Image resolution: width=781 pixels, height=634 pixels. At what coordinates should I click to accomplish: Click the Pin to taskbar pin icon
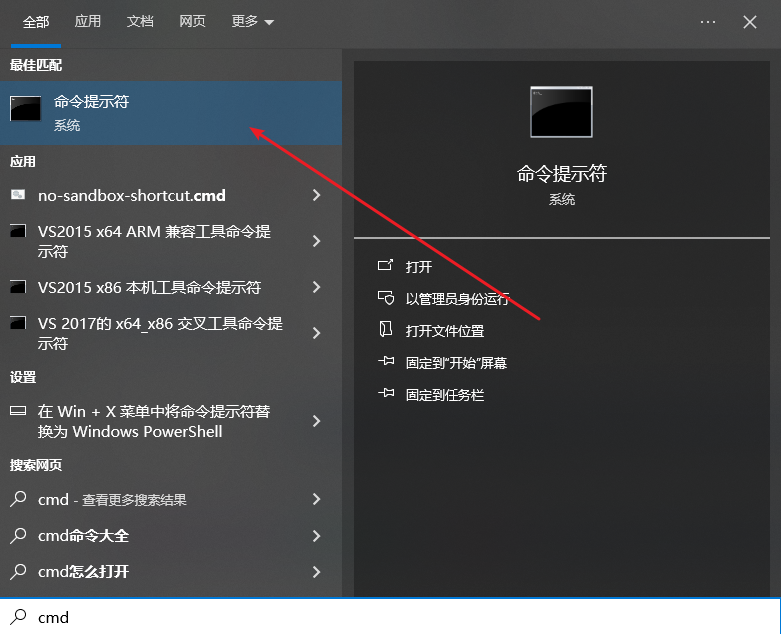point(386,394)
